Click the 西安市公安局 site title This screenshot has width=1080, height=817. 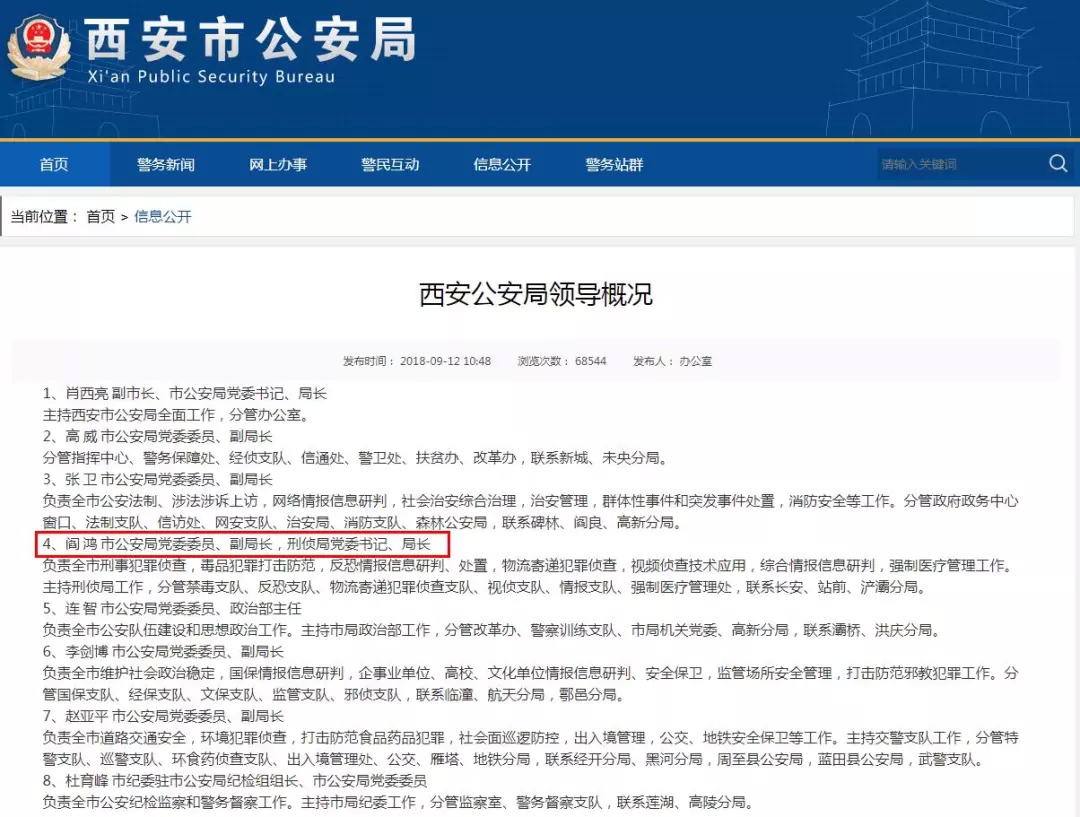click(x=251, y=39)
